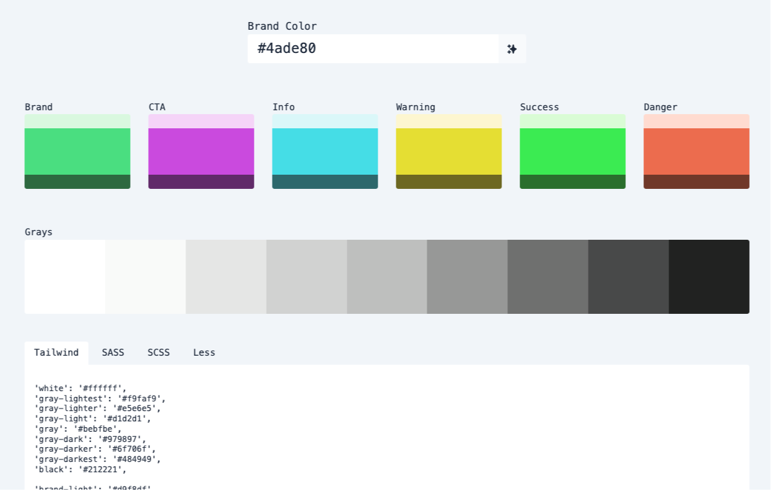Select the CTA light pink strip
771x495 pixels.
click(x=201, y=121)
